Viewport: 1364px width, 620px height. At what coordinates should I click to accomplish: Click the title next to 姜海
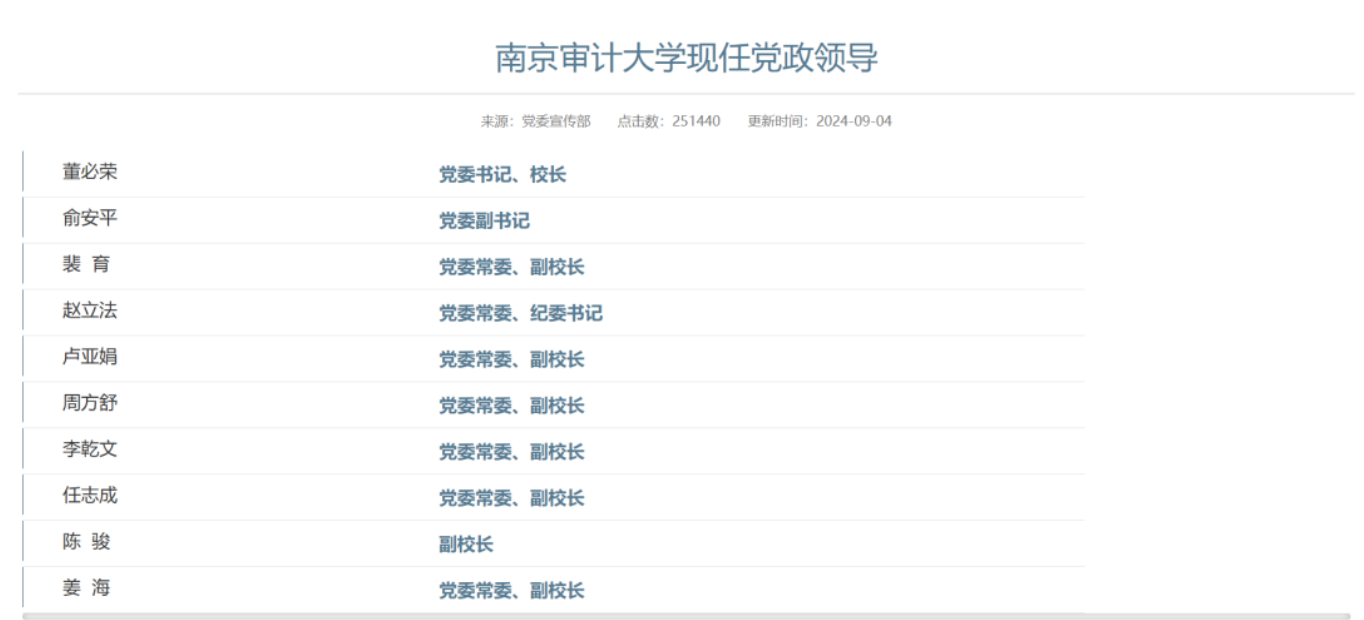click(x=511, y=591)
